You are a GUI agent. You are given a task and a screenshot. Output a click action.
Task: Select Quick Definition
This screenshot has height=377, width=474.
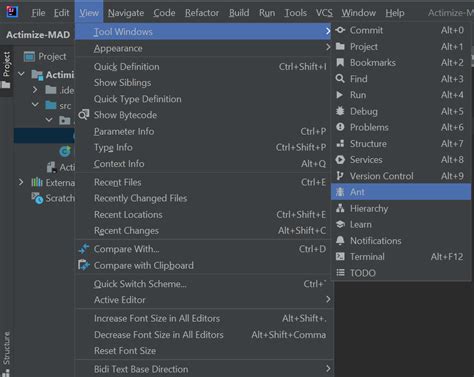[203, 67]
